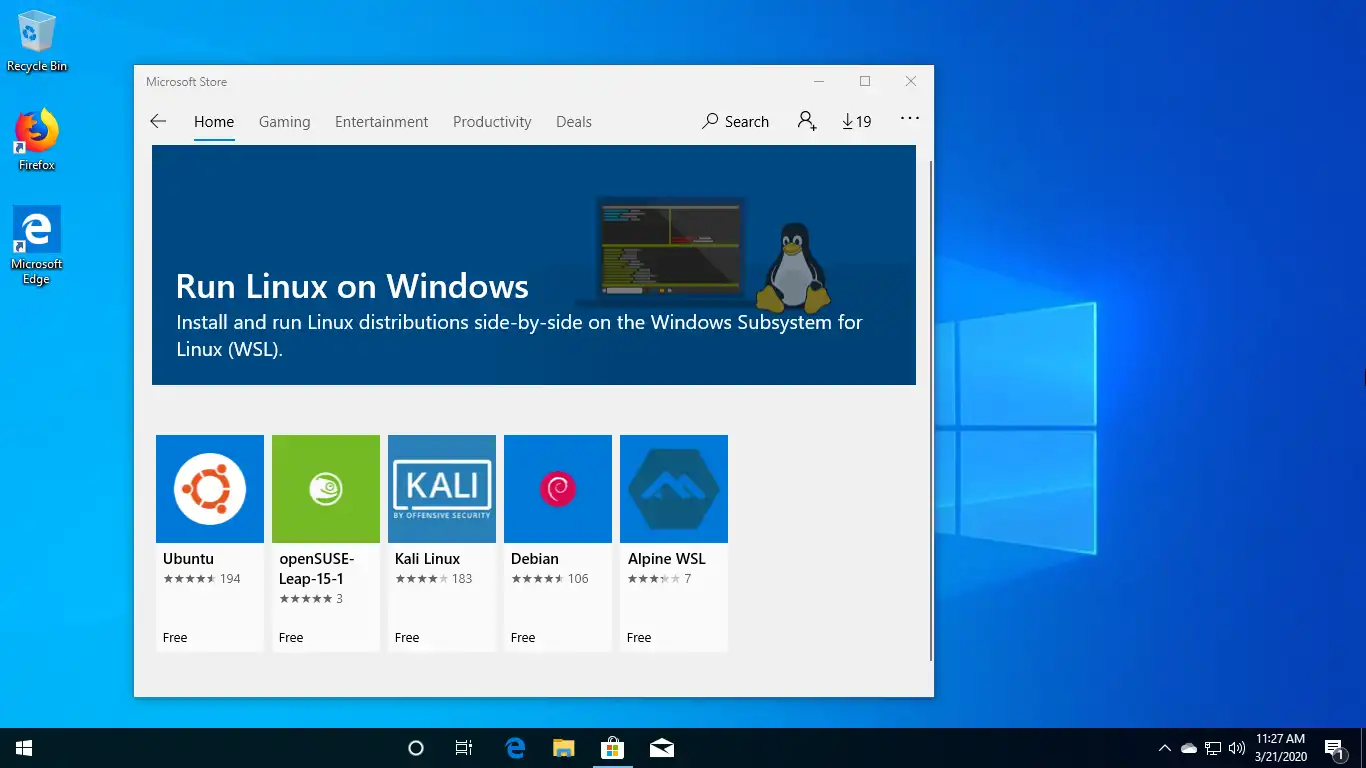
Task: Open the Search box in Microsoft Store
Action: coord(735,121)
